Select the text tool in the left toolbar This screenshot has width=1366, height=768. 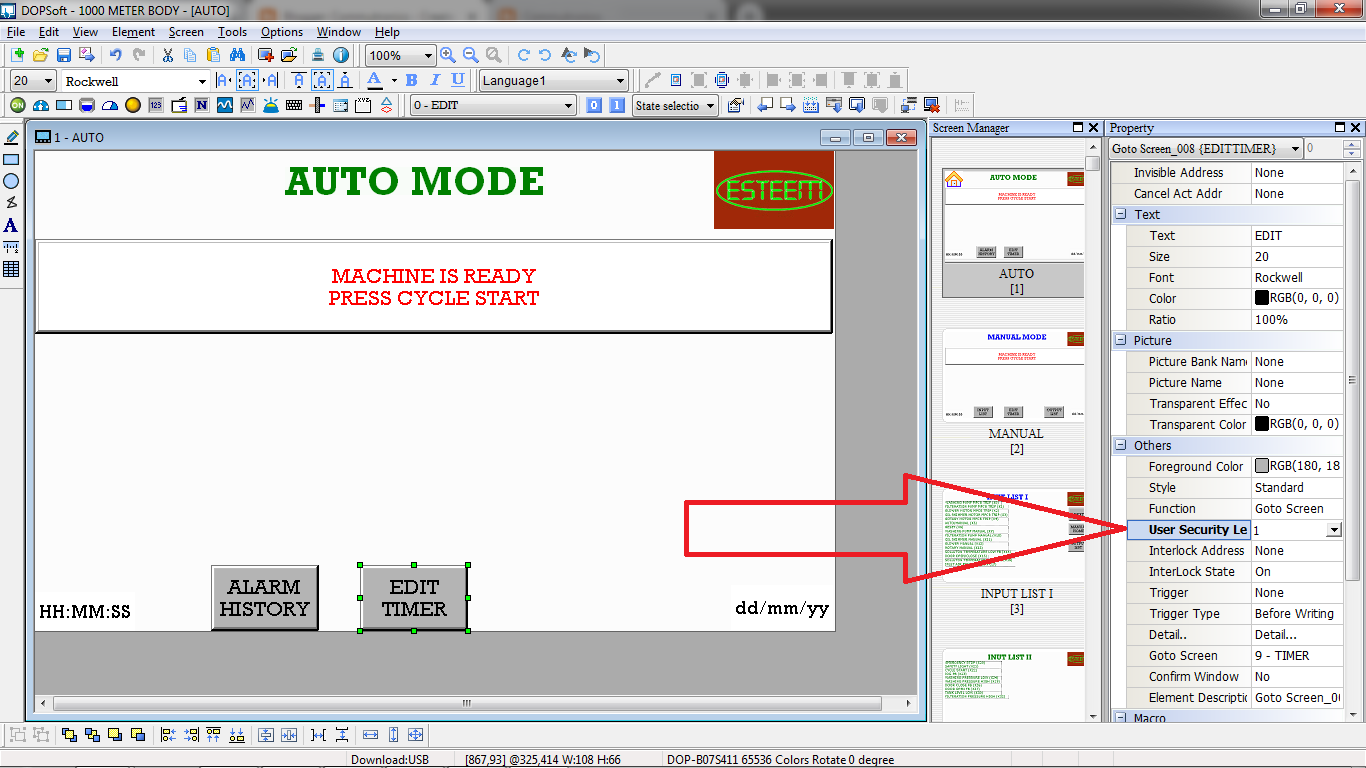12,226
